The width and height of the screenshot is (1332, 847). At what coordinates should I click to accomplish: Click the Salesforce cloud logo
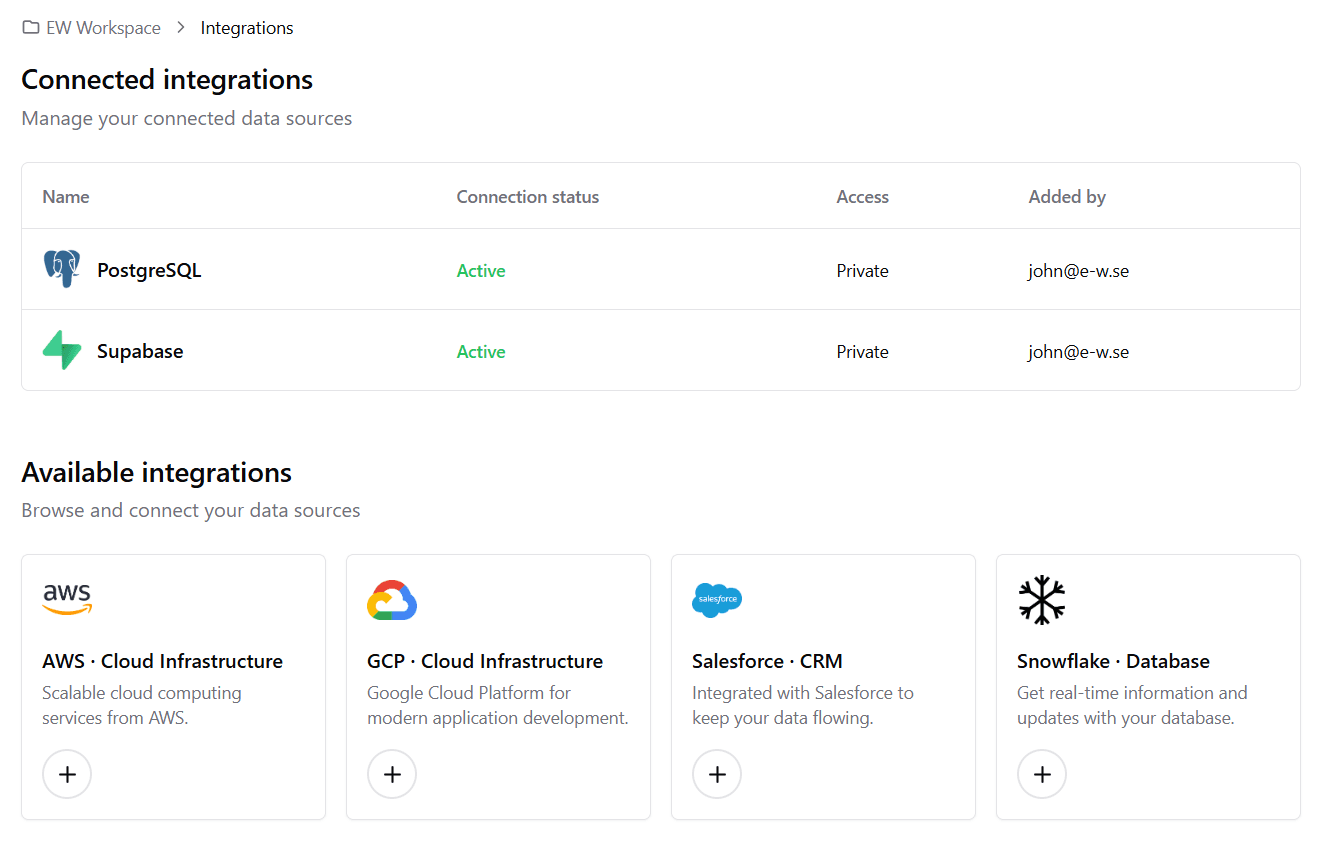point(717,600)
